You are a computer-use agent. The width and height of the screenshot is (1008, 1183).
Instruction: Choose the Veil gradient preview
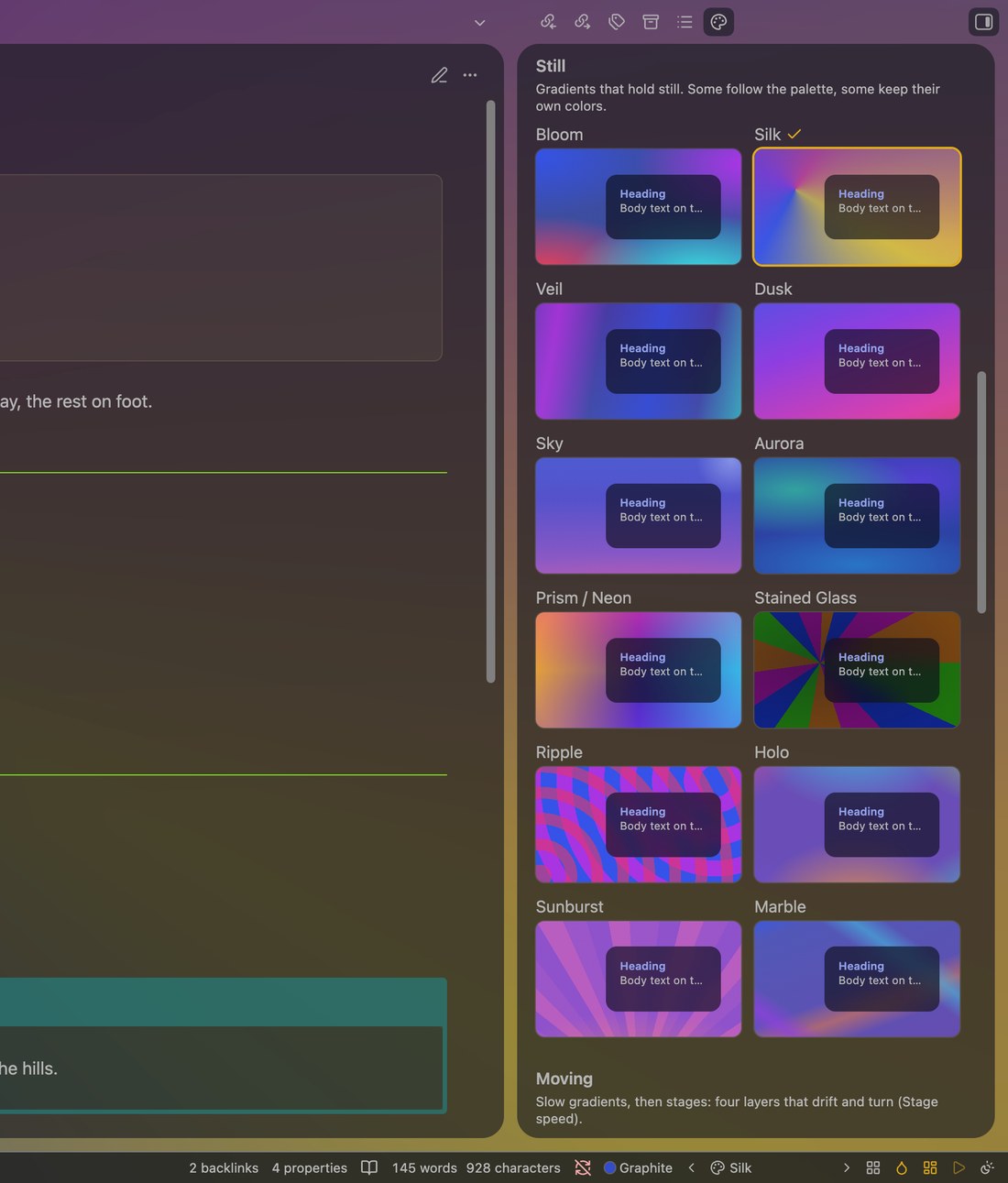point(639,361)
